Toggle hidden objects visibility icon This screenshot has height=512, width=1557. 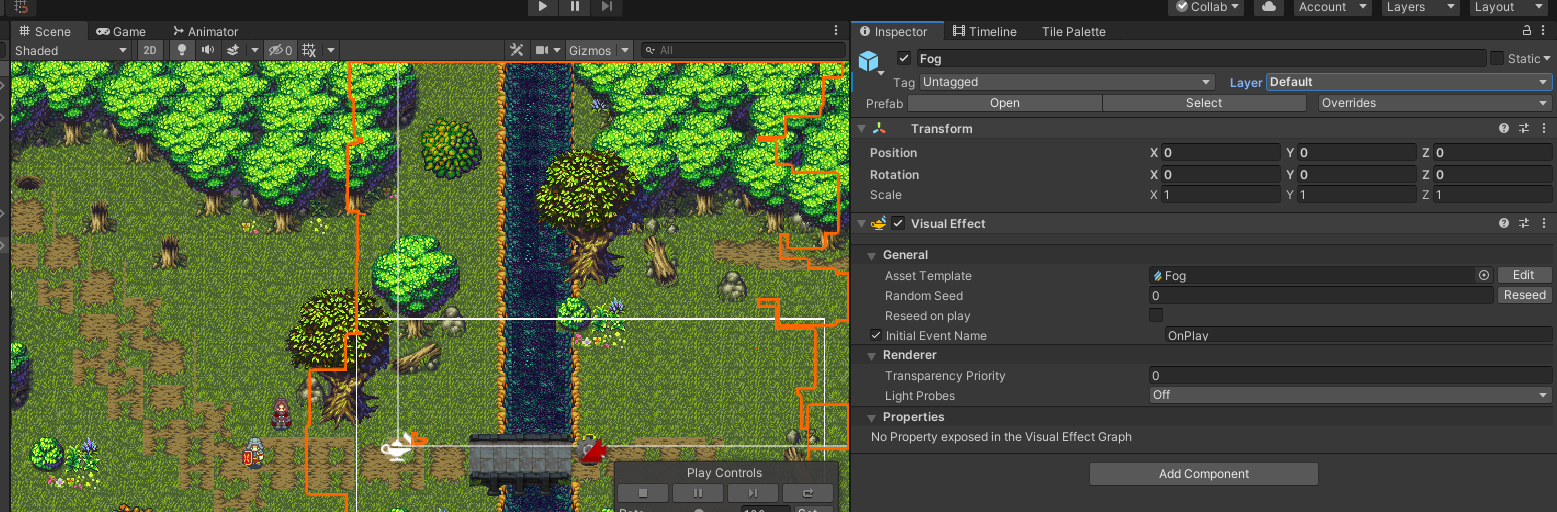[x=280, y=50]
